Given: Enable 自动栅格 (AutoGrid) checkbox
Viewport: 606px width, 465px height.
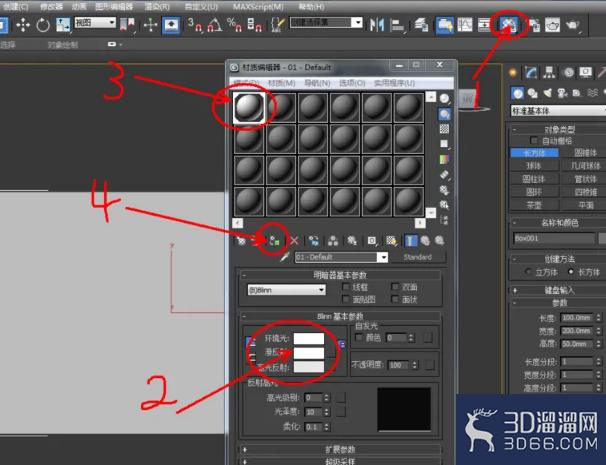Looking at the screenshot, I should [x=534, y=140].
